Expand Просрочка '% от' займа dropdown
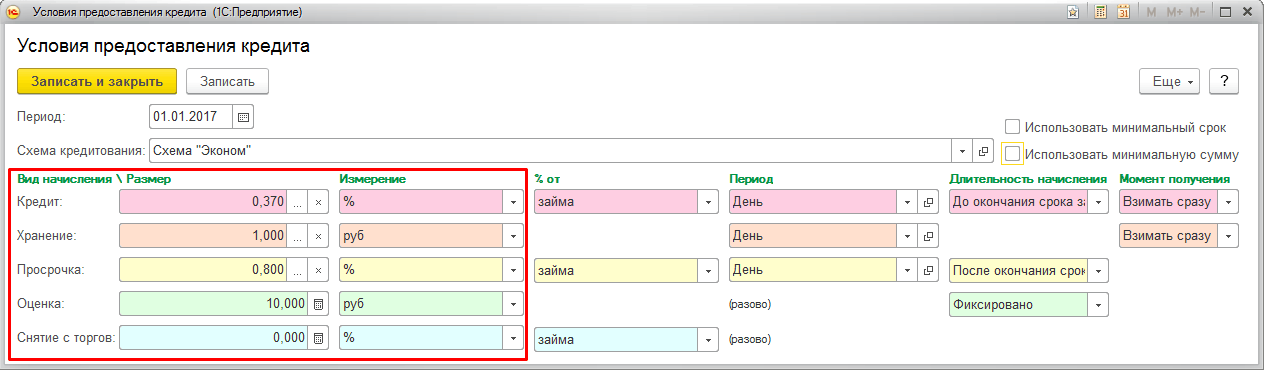Screen dimensions: 1264x370 (709, 270)
